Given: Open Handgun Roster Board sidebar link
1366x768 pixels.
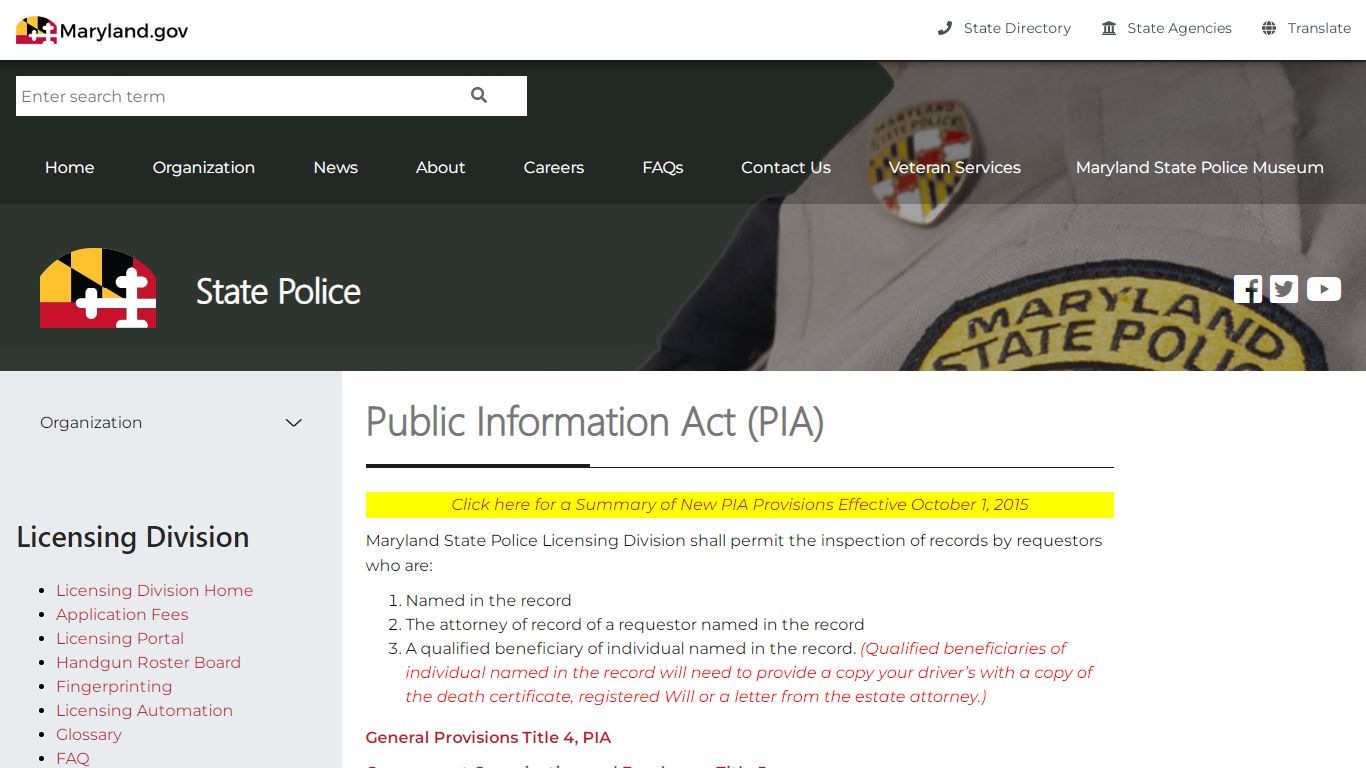Looking at the screenshot, I should [148, 662].
